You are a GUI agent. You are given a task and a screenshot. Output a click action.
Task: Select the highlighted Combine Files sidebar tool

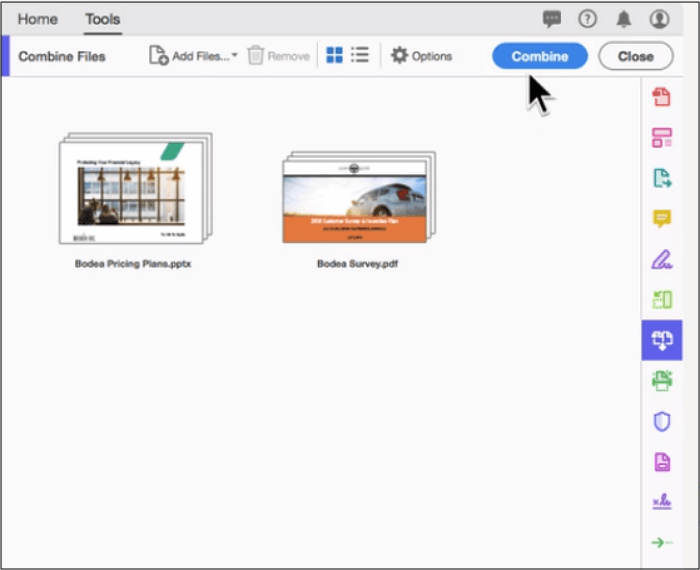[x=662, y=340]
